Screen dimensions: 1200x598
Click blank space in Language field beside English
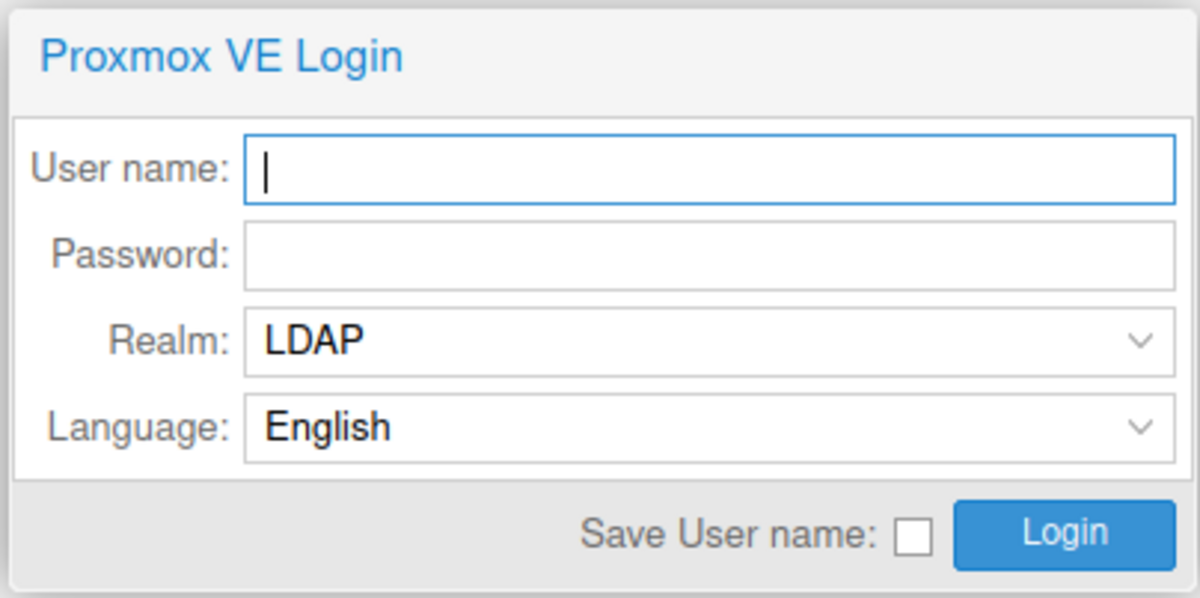(750, 428)
